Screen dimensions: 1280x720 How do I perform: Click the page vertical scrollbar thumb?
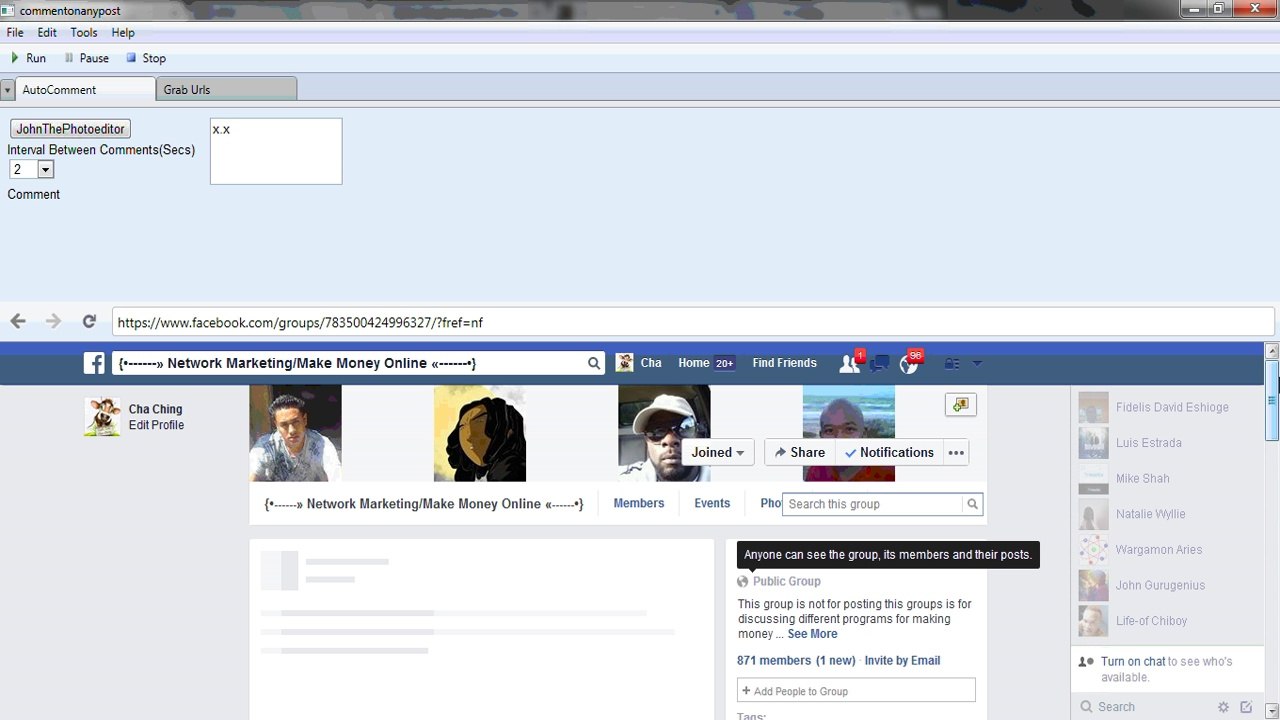[1272, 401]
